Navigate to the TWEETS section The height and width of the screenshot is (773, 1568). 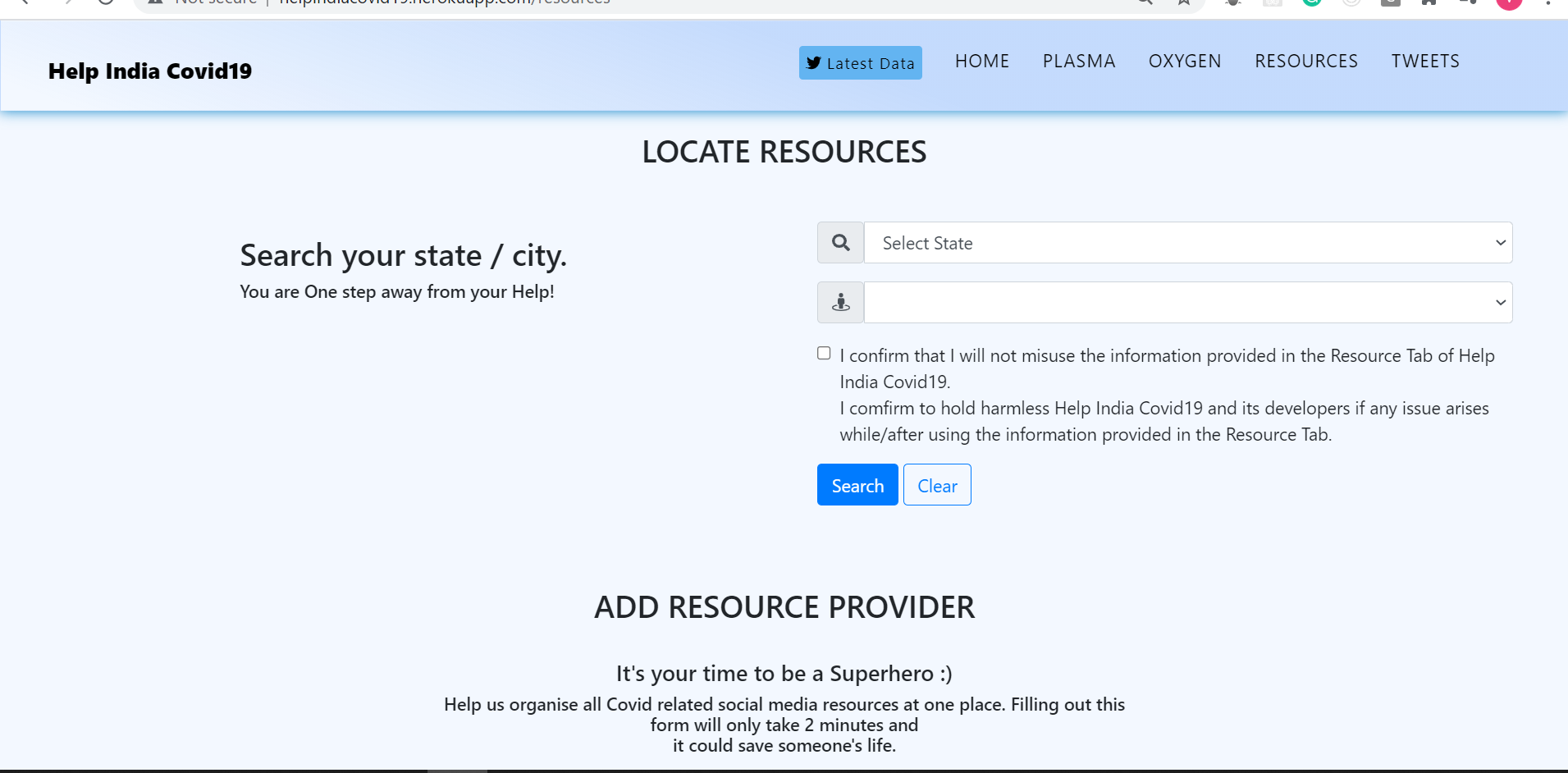pyautogui.click(x=1425, y=61)
